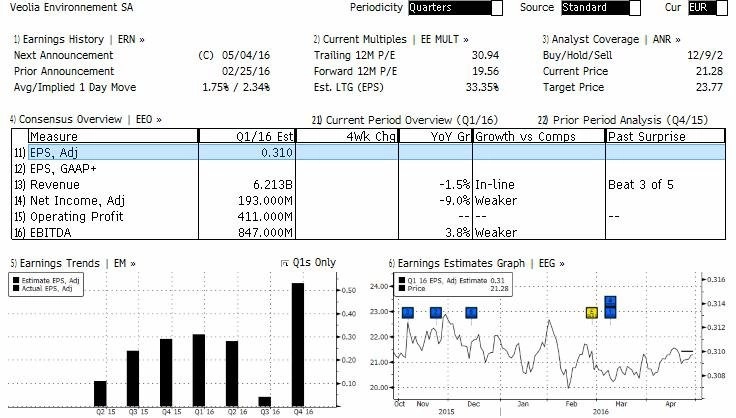The width and height of the screenshot is (736, 418).
Task: Click the blue event marker above November on the graph
Action: point(436,312)
